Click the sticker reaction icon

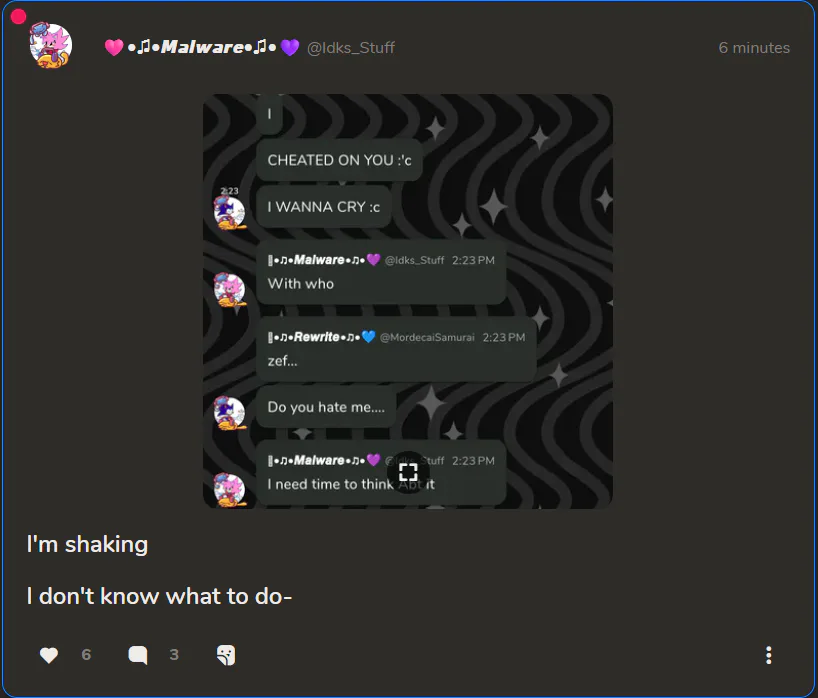226,655
